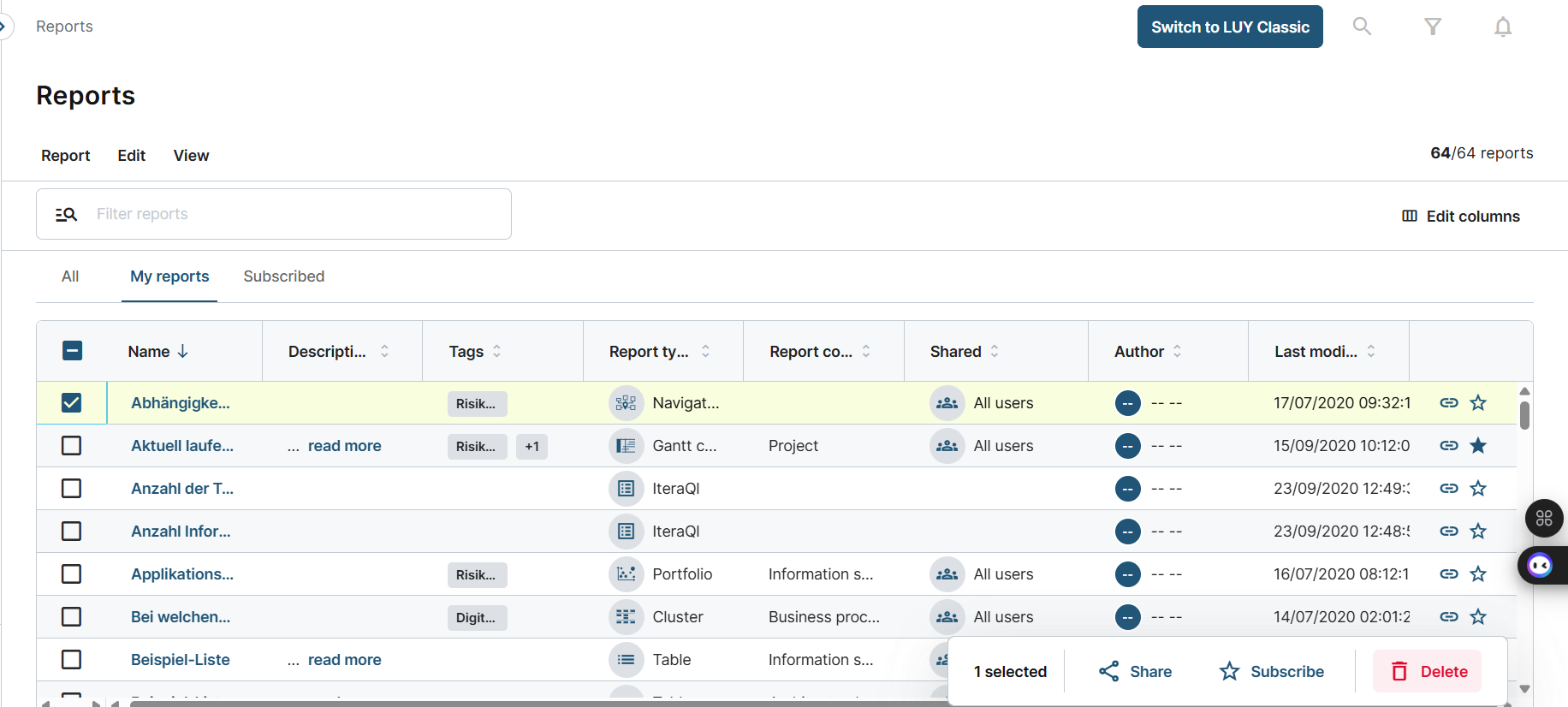Click Switch to LUY Classic button
This screenshot has width=1568, height=707.
[x=1229, y=27]
